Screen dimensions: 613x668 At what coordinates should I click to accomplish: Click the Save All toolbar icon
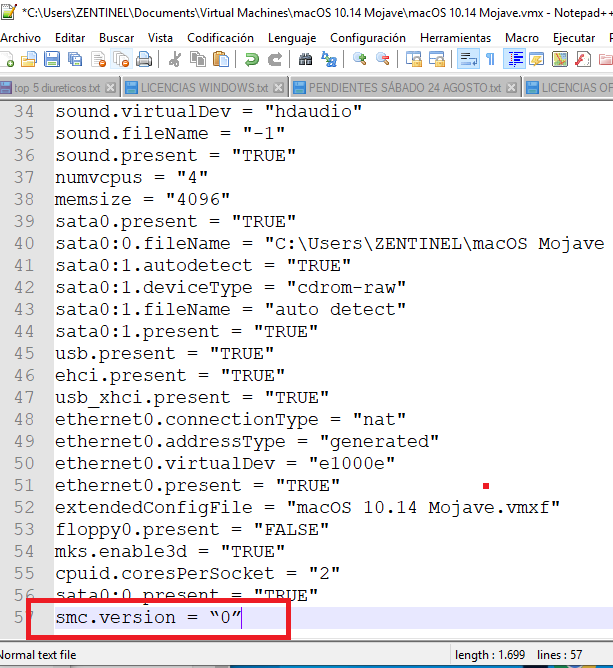tap(73, 60)
